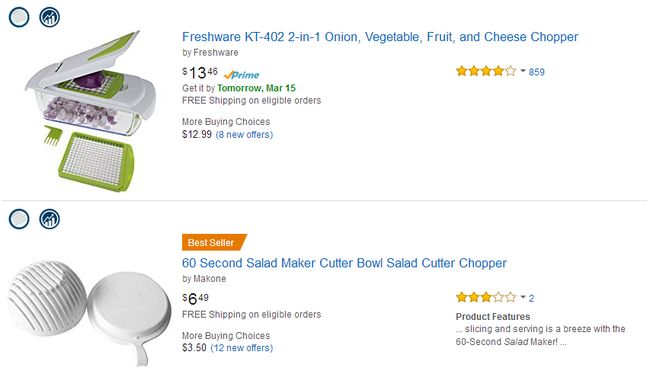Screen dimensions: 650x374
Task: Expand rating dropdown arrow next to 2 reviews
Action: (x=523, y=297)
